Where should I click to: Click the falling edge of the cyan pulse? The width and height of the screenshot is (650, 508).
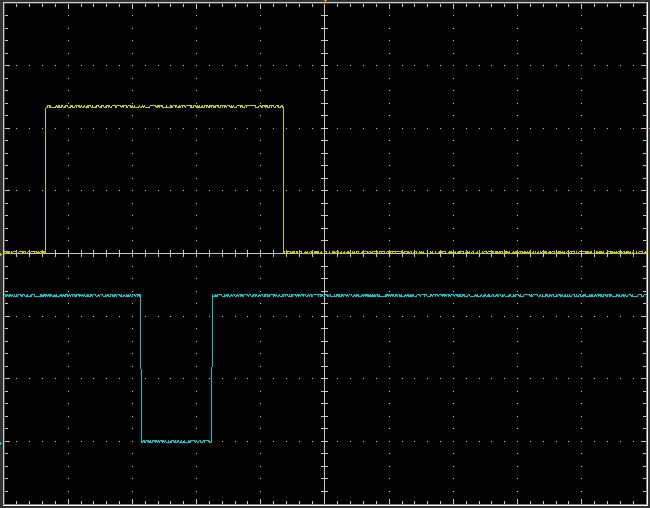tap(141, 368)
